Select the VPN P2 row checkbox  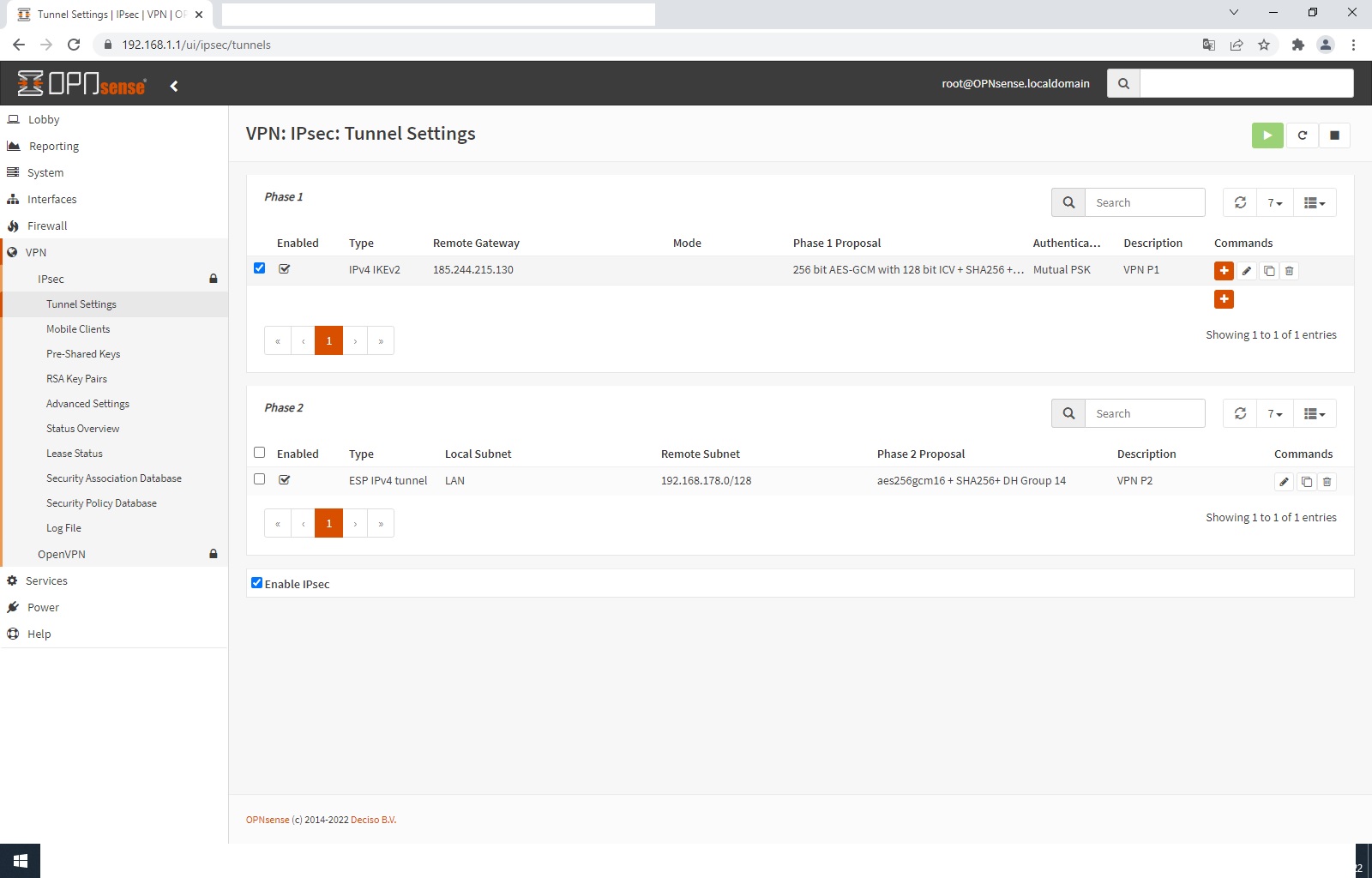(259, 479)
